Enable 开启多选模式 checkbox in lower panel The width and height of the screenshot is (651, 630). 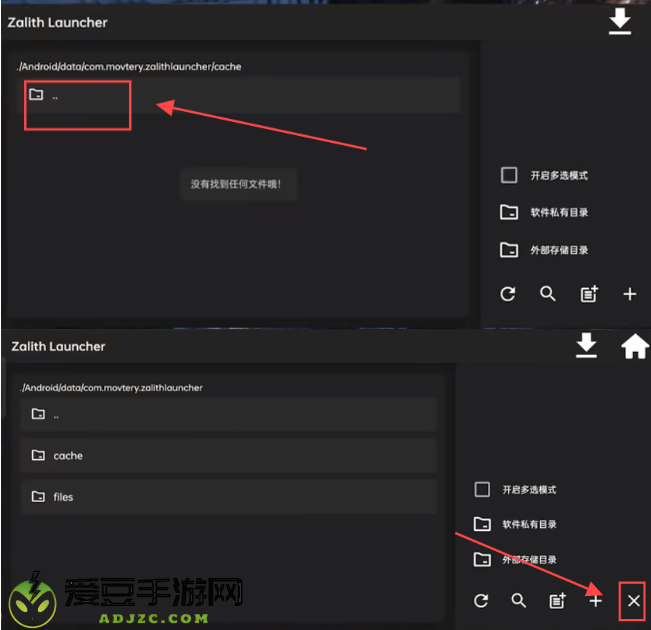(x=482, y=490)
